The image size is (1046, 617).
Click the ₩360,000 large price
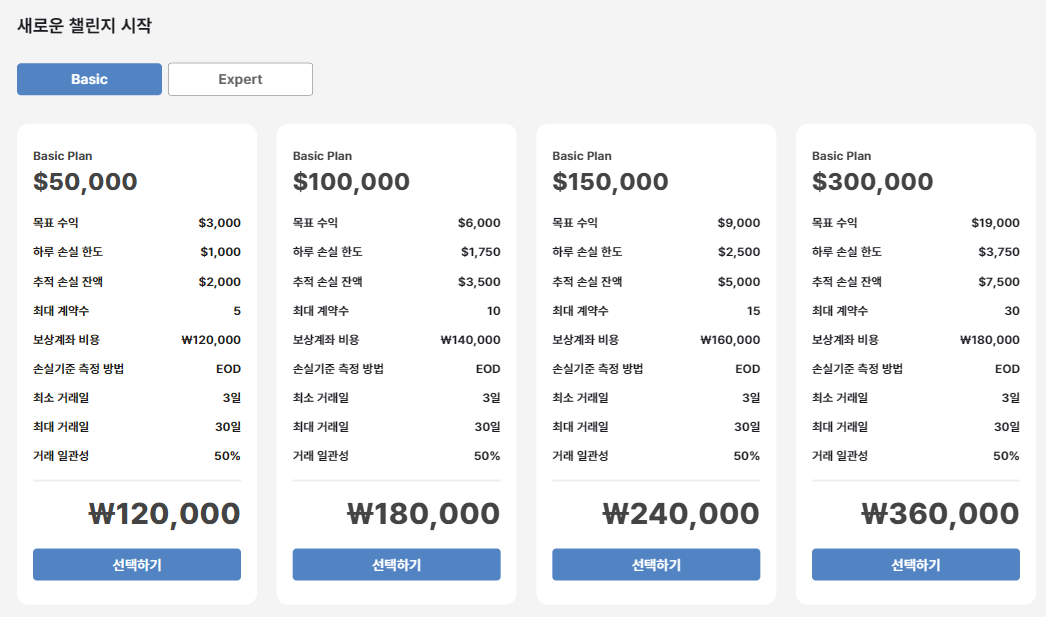[x=940, y=514]
